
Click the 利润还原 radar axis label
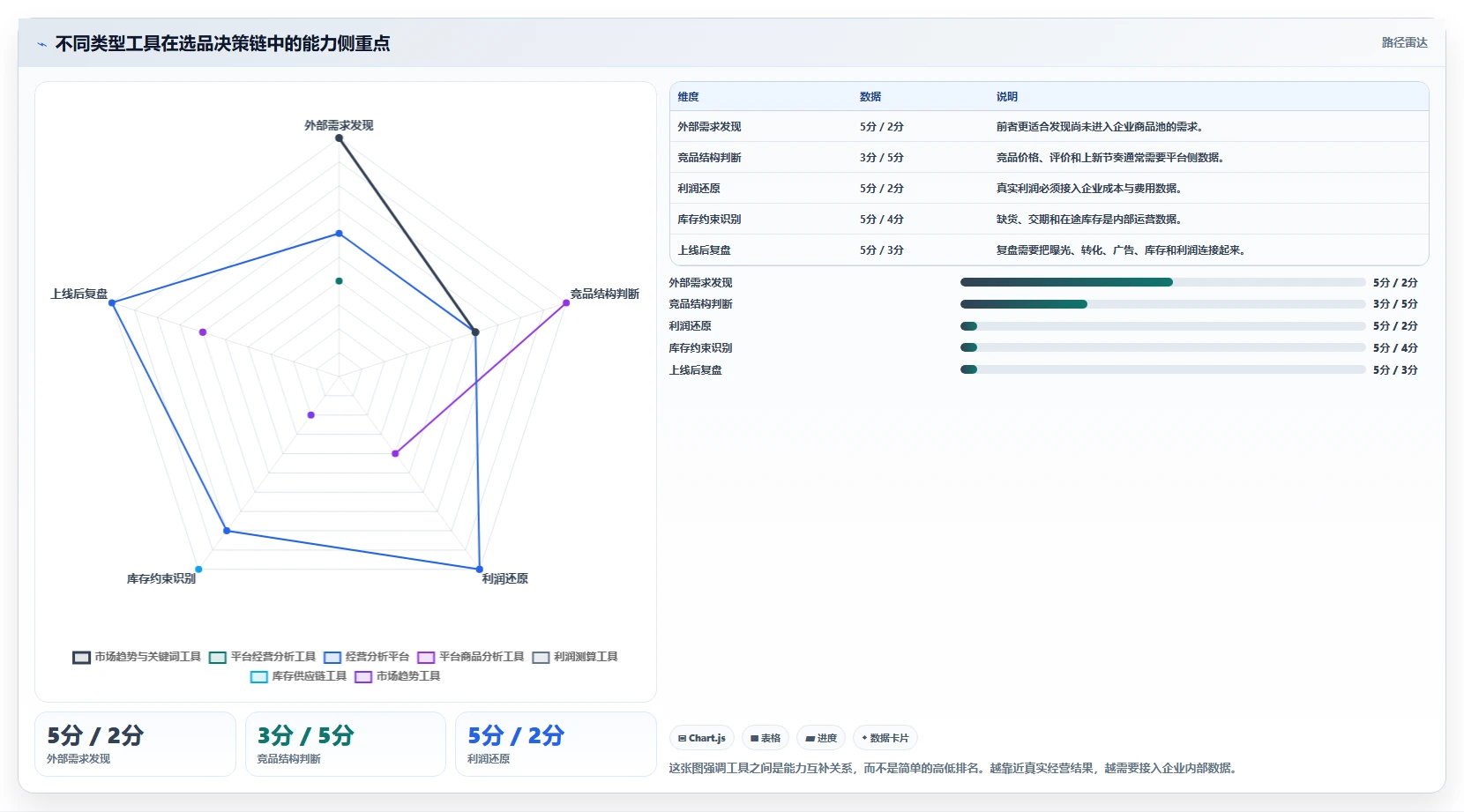pos(504,578)
